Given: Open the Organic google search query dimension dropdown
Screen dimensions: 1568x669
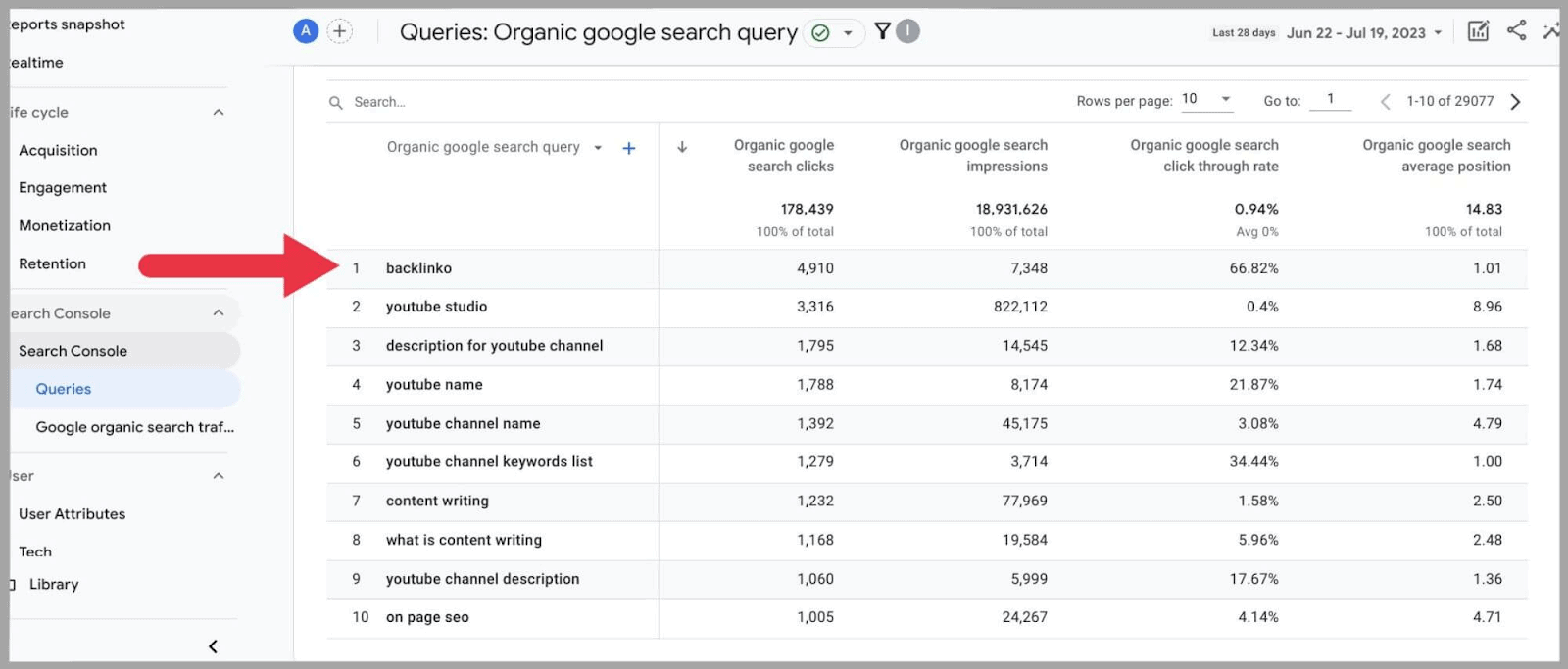Looking at the screenshot, I should (x=598, y=148).
